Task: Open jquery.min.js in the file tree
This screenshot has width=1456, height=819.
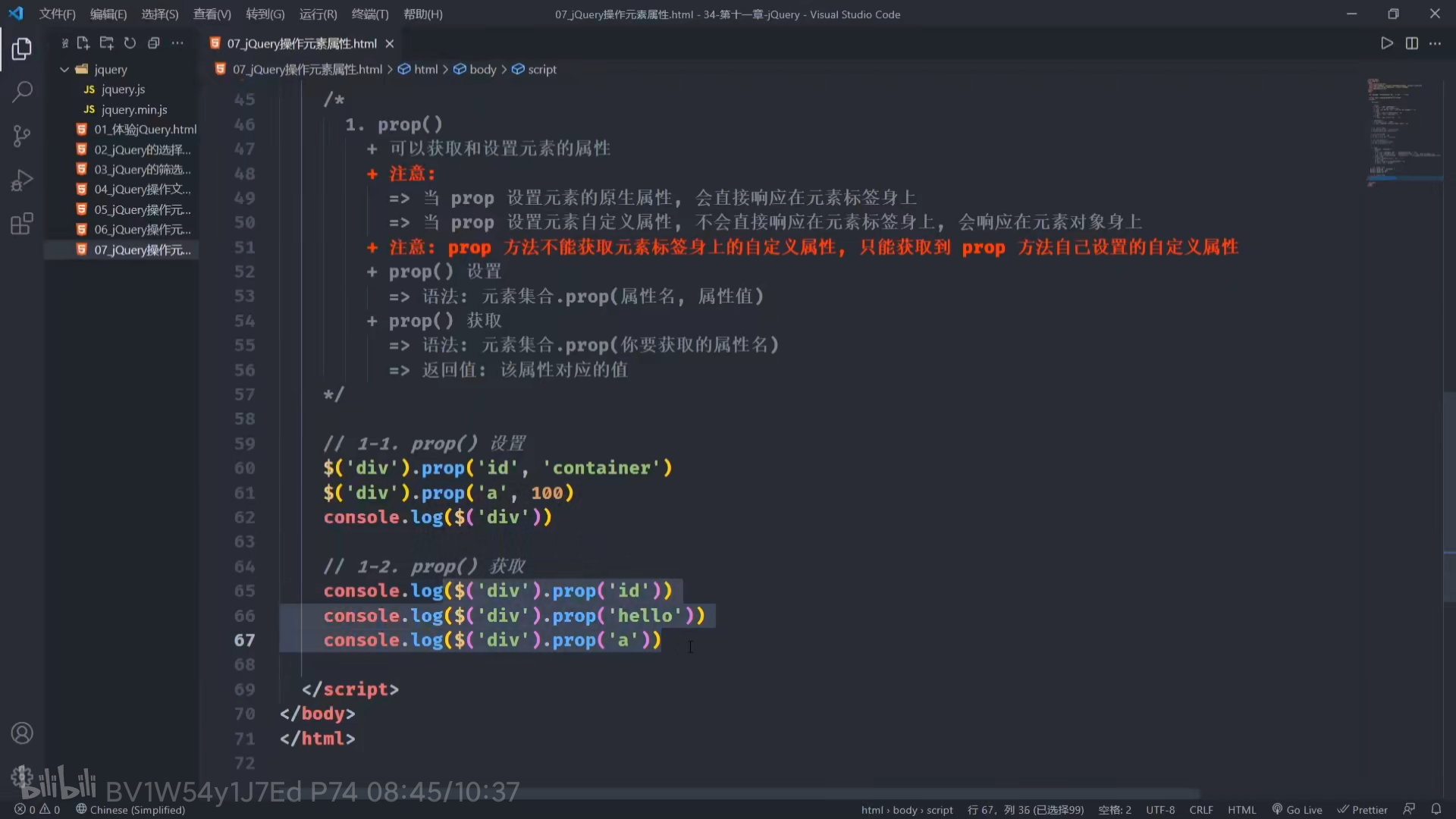Action: [x=133, y=109]
